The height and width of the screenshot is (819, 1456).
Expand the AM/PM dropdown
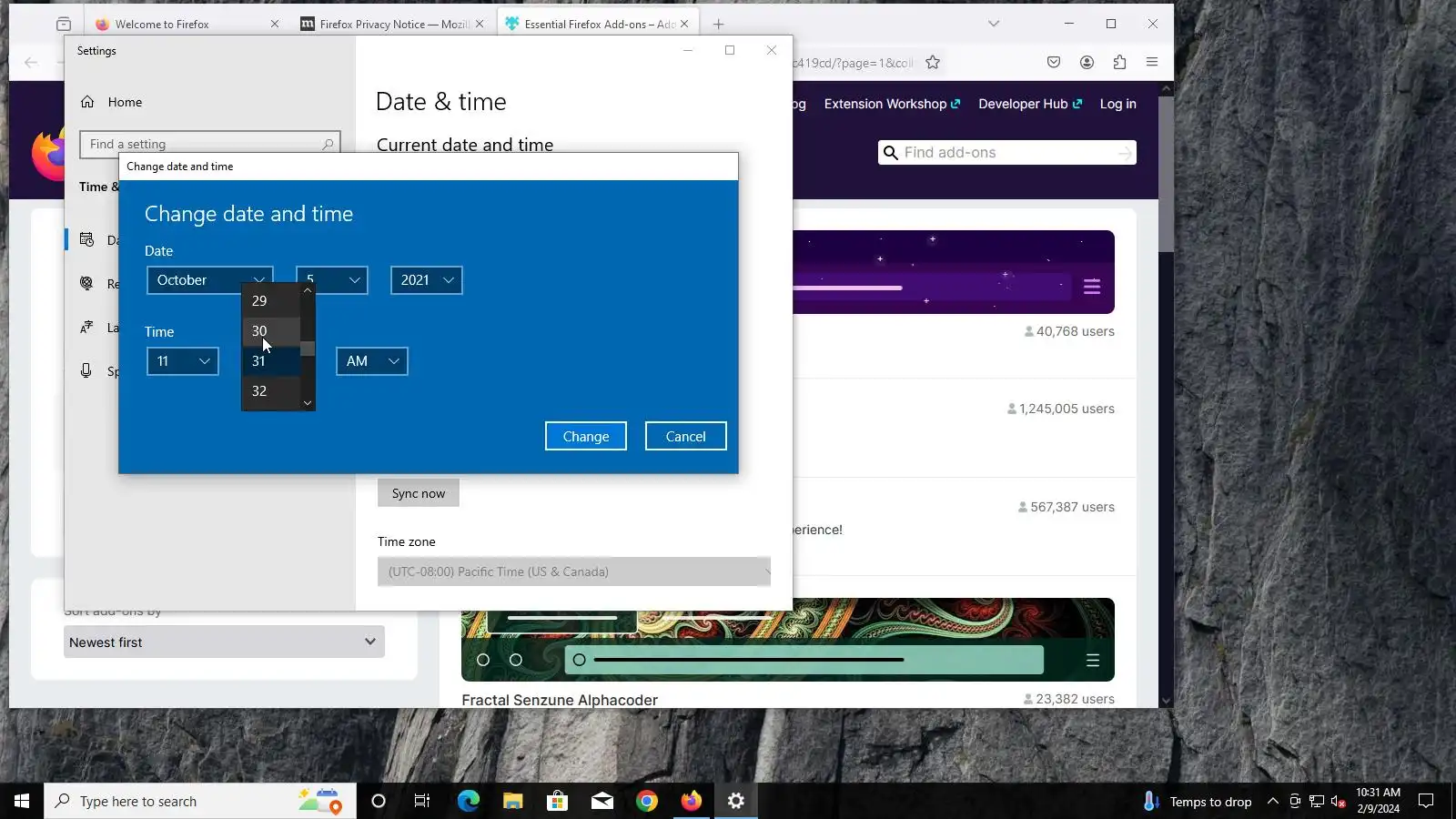[x=372, y=361]
